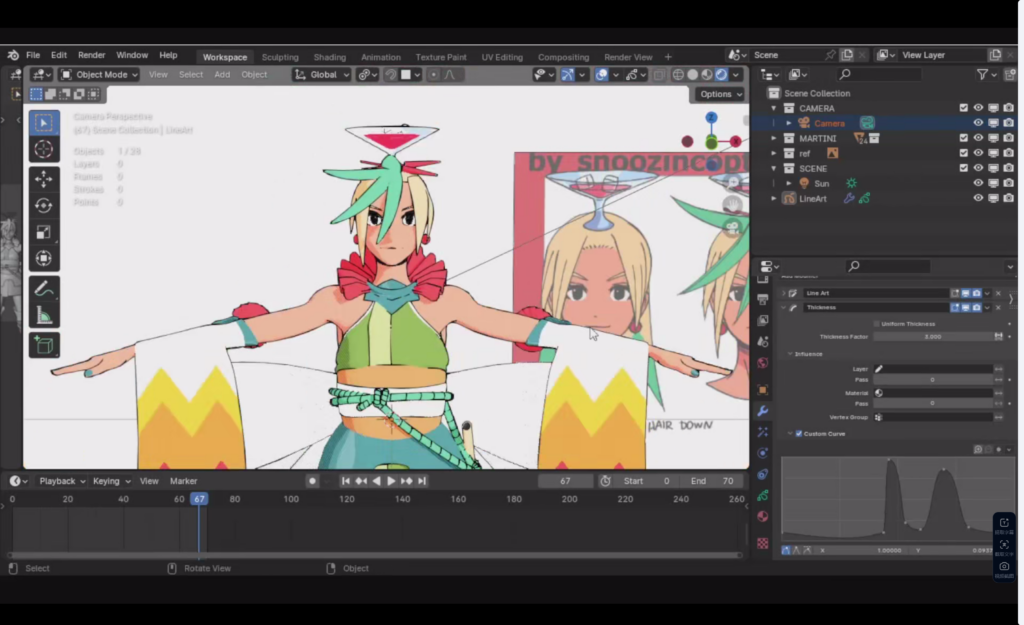The width and height of the screenshot is (1024, 625).
Task: Open the Window menu
Action: (132, 56)
